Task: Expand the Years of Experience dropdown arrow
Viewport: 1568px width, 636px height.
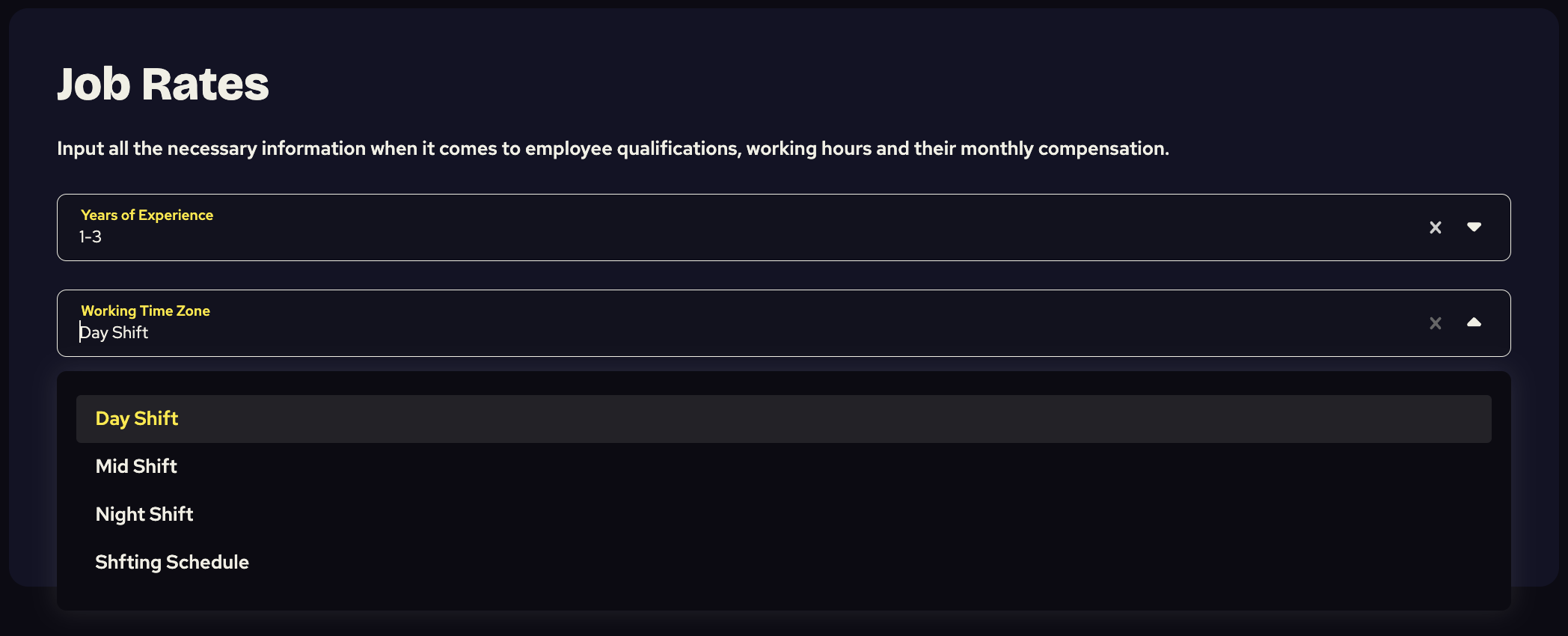Action: [1474, 227]
